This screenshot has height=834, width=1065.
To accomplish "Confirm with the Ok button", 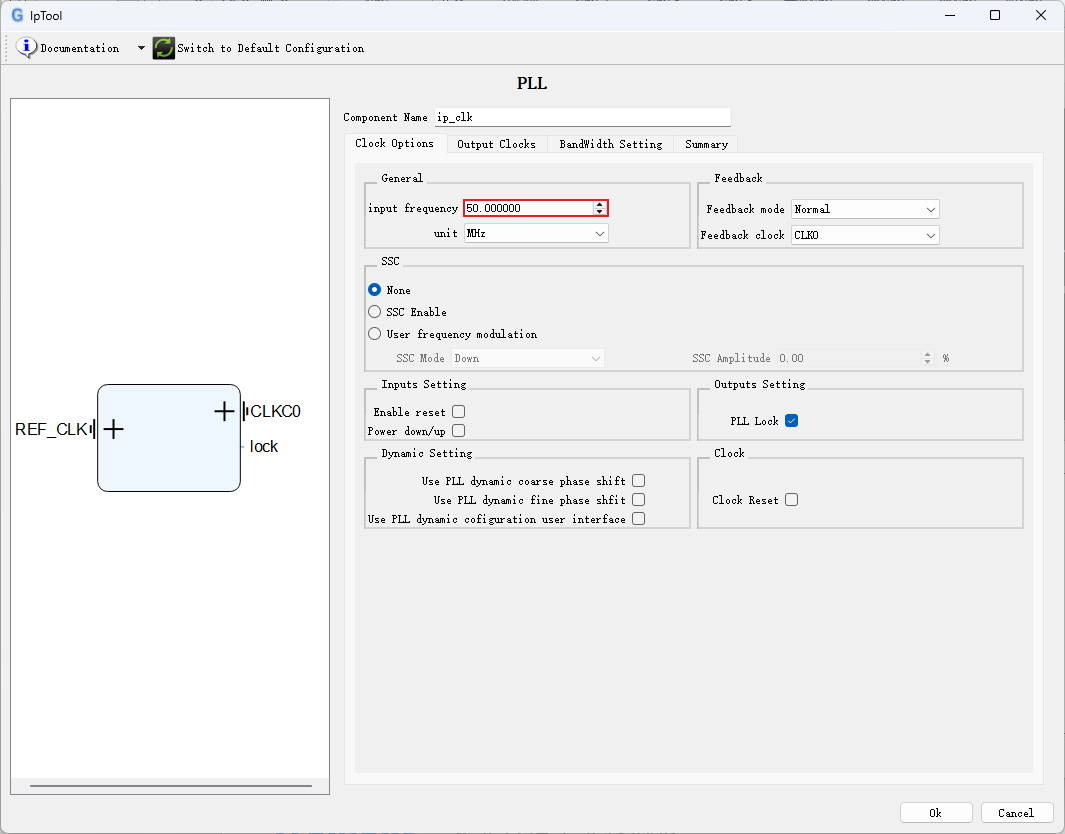I will (x=935, y=813).
